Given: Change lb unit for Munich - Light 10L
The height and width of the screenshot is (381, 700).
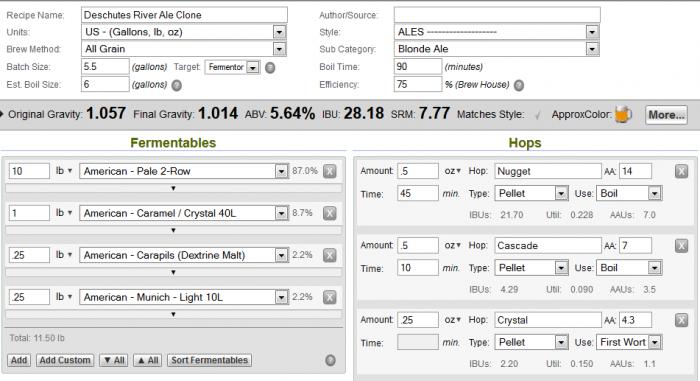Looking at the screenshot, I should tap(63, 297).
